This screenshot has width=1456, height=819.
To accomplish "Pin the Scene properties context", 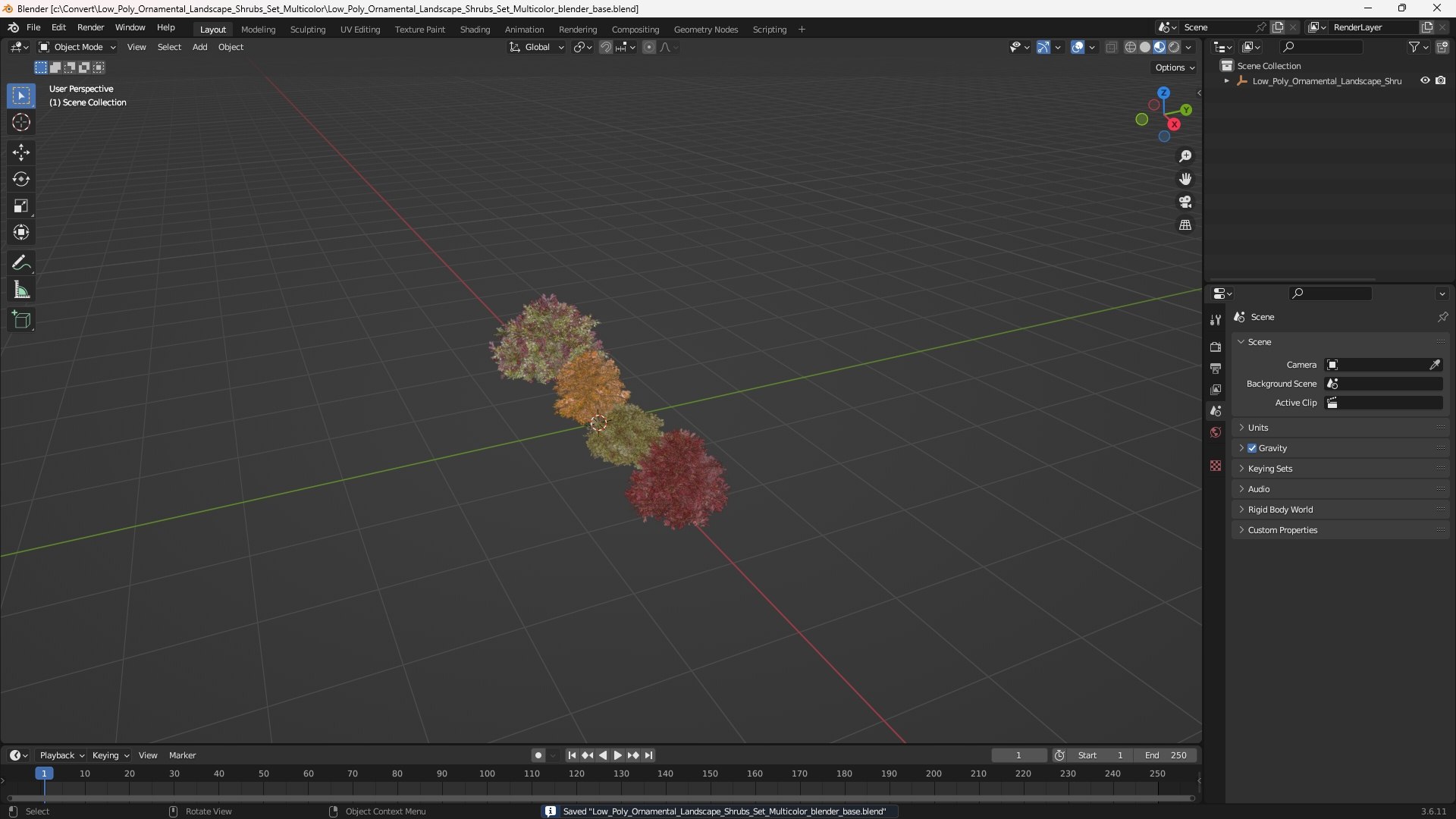I will 1442,317.
